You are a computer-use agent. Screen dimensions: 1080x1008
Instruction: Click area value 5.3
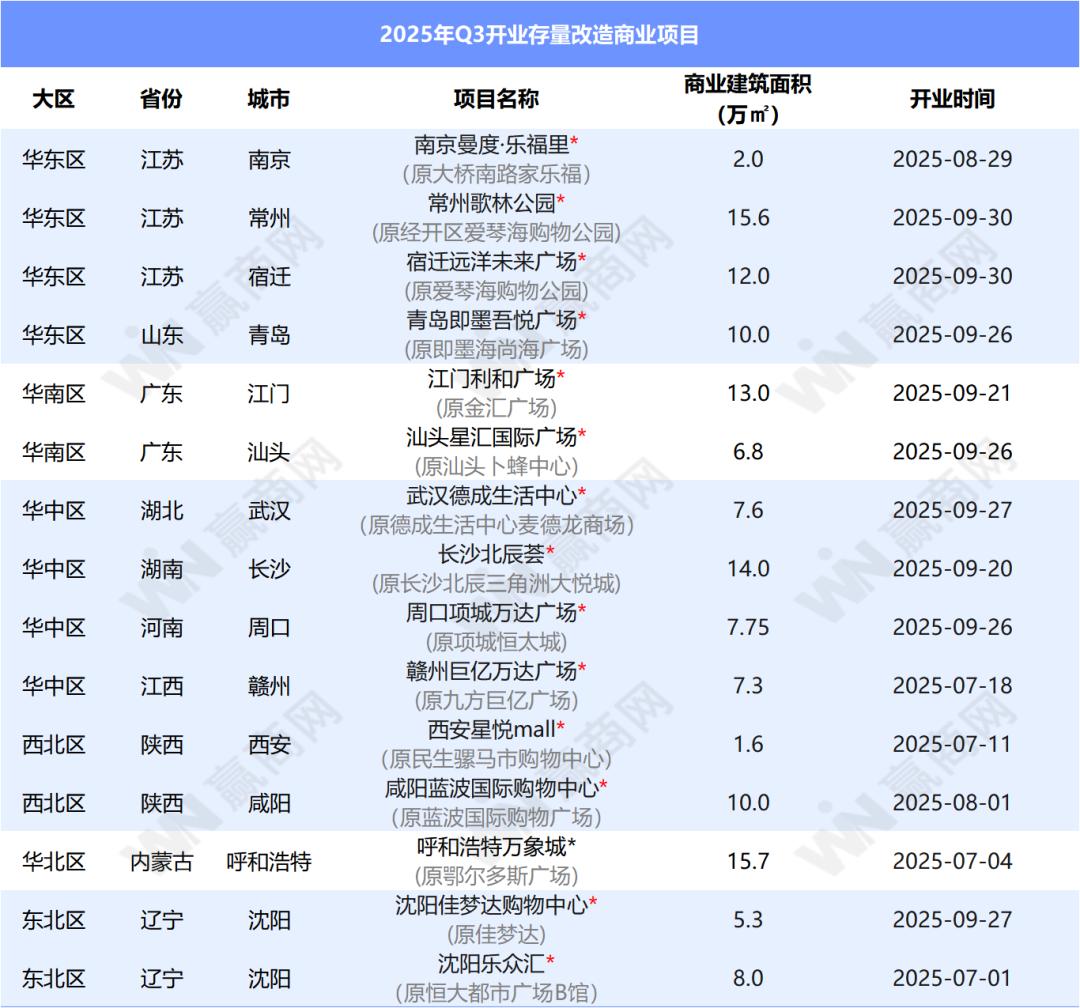[748, 920]
